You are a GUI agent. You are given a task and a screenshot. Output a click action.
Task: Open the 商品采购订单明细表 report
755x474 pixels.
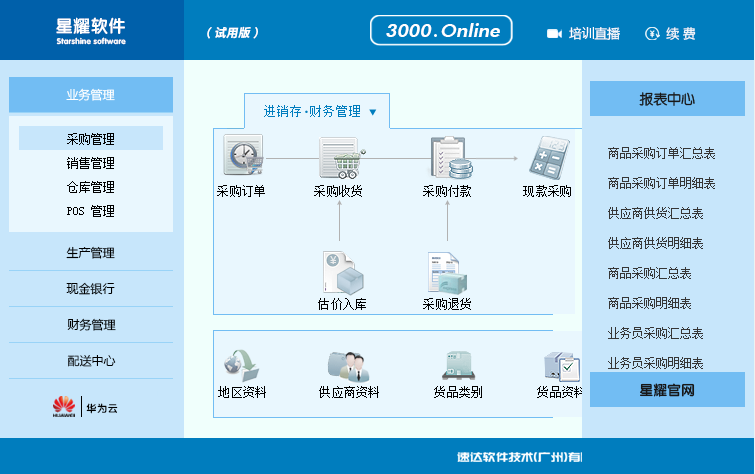coord(661,183)
